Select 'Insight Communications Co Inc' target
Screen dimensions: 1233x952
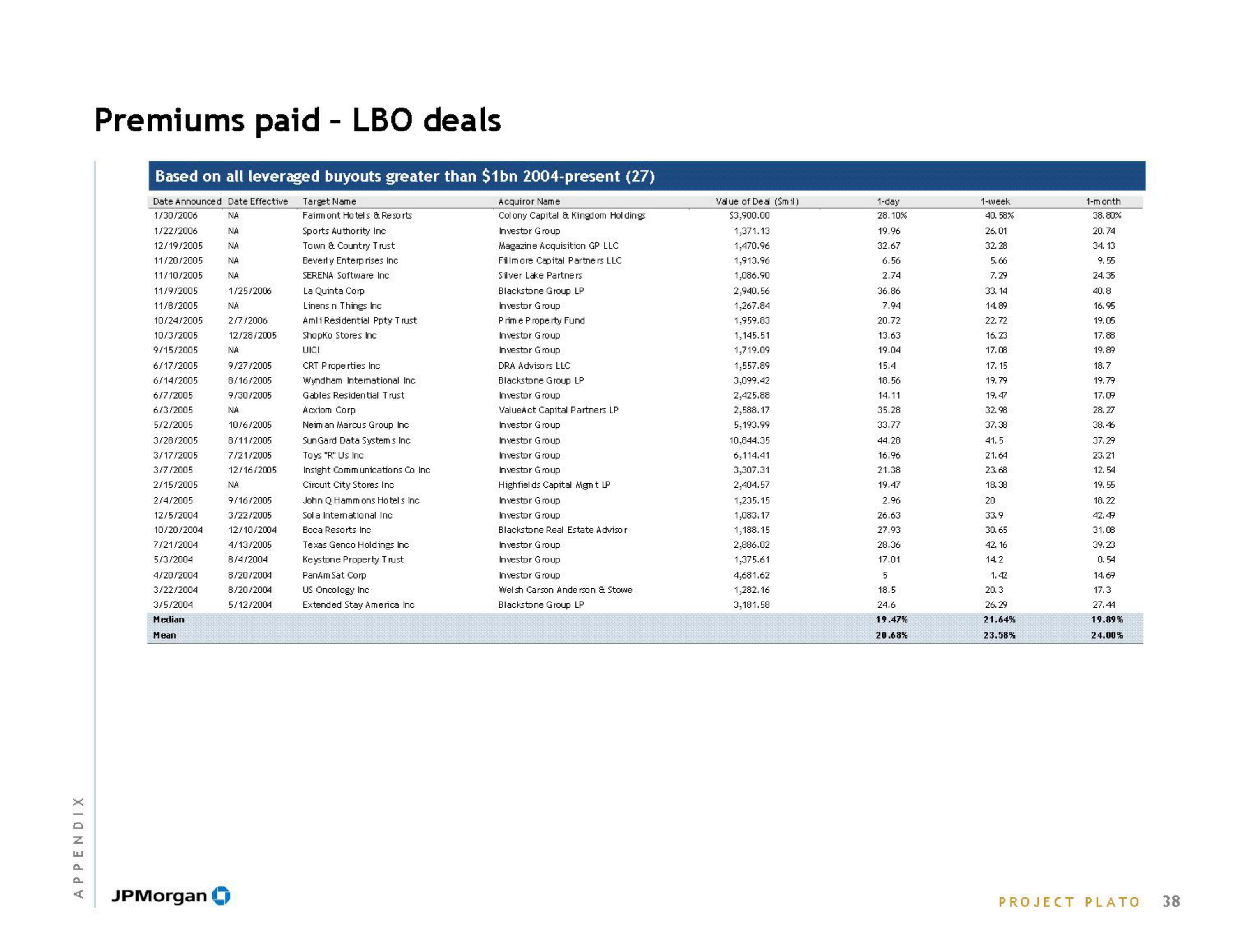click(x=366, y=470)
